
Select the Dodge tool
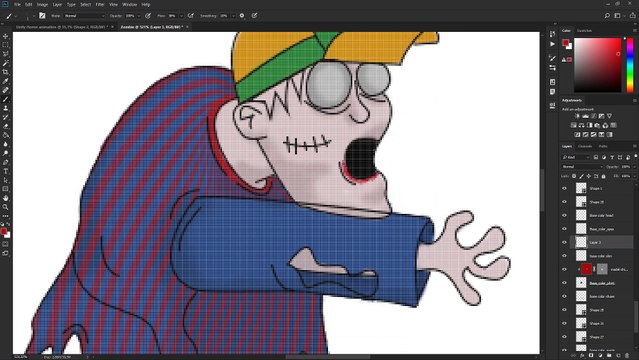(x=5, y=153)
